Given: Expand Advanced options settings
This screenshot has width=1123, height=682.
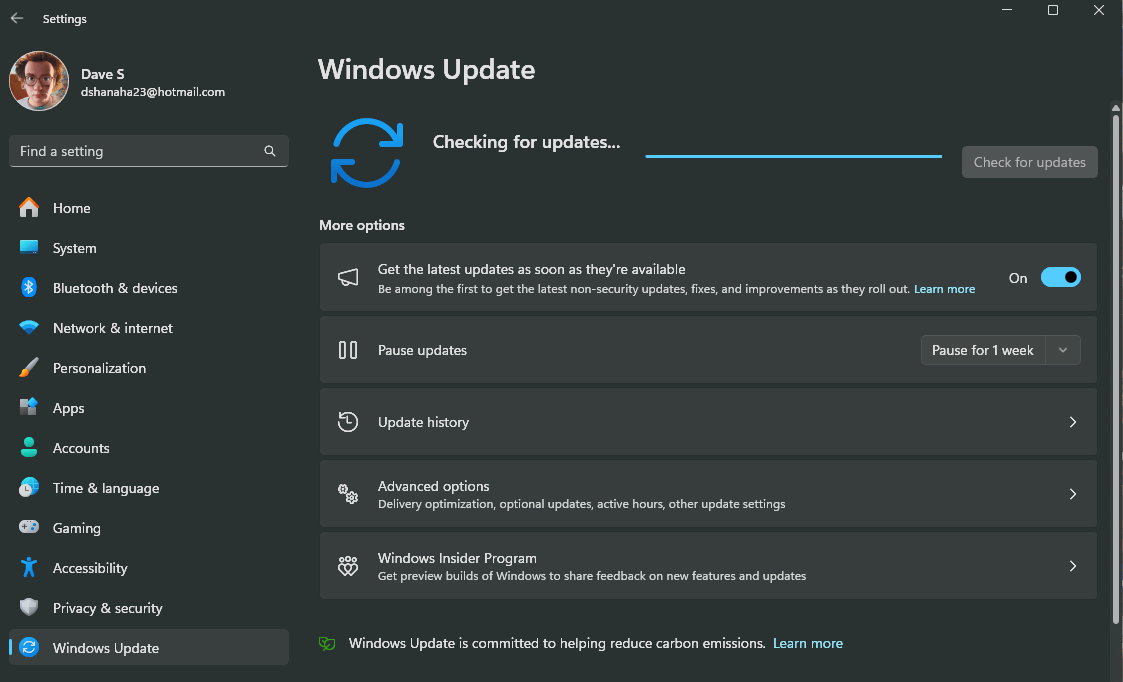Looking at the screenshot, I should pyautogui.click(x=708, y=493).
